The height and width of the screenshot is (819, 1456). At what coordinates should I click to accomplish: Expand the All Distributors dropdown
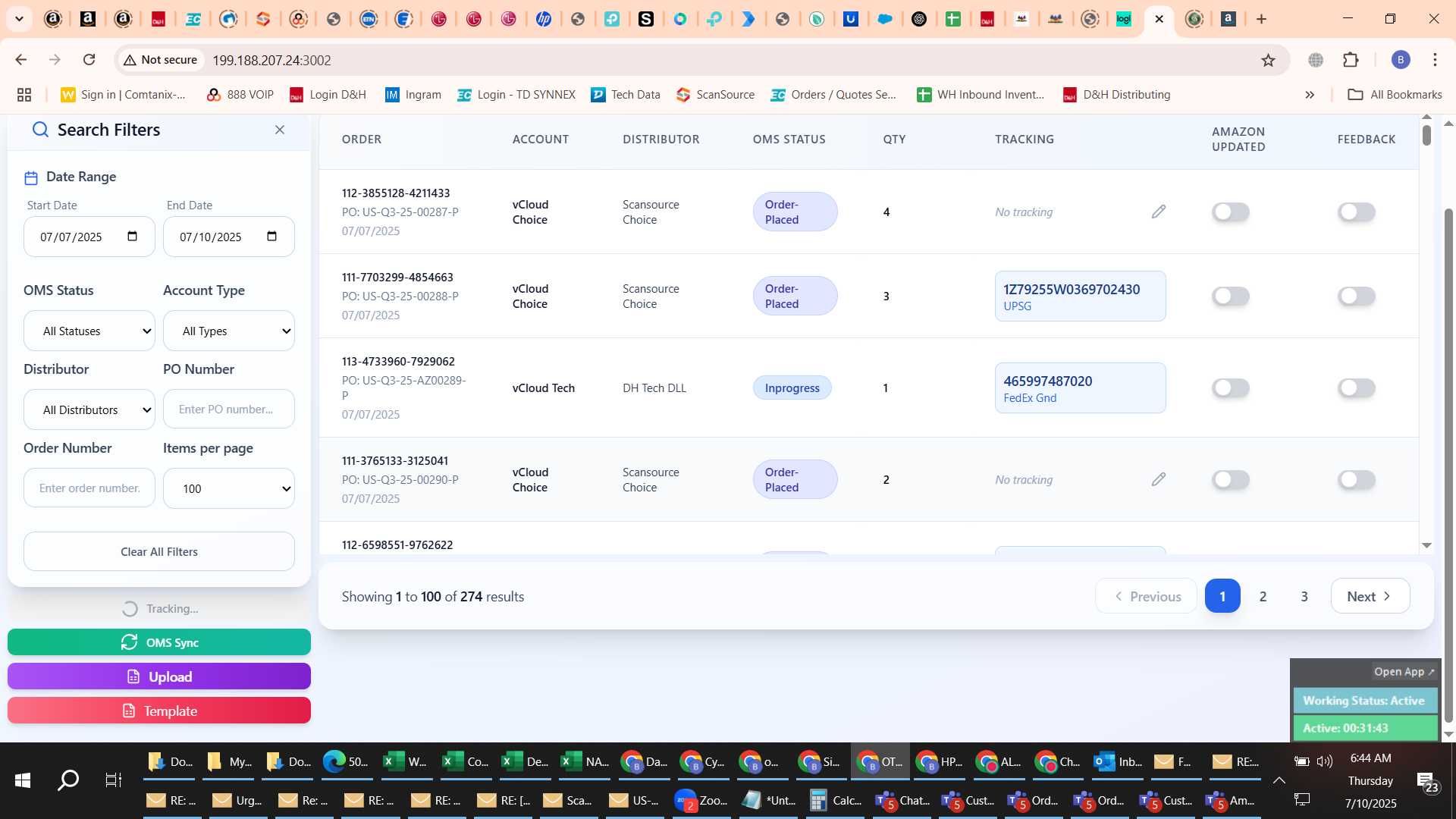(89, 409)
